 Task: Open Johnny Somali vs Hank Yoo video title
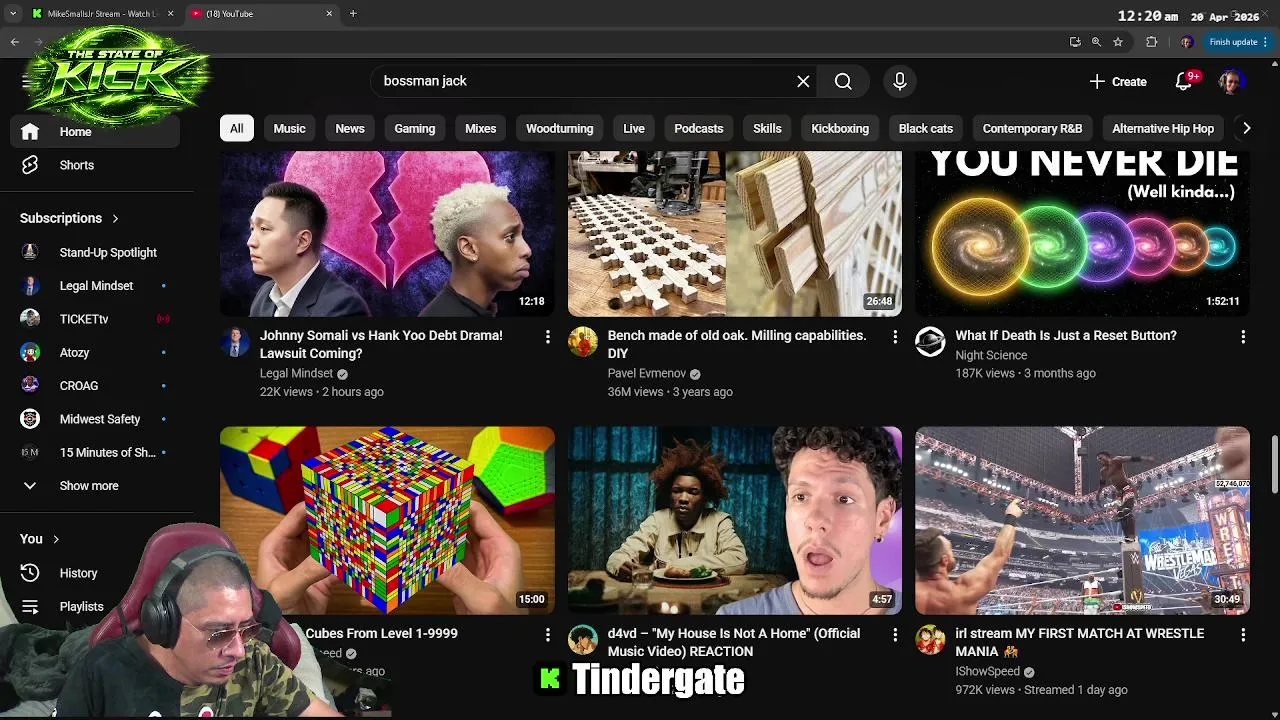[381, 344]
